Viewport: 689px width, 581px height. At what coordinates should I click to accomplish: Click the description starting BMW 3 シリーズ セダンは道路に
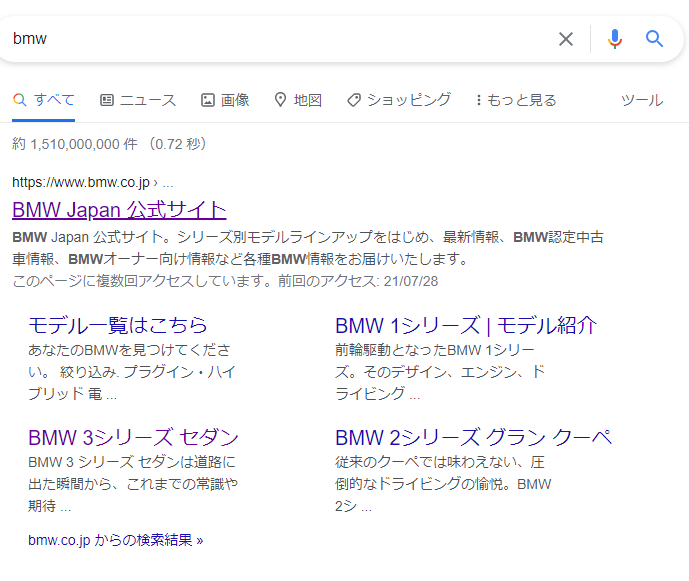coord(133,484)
